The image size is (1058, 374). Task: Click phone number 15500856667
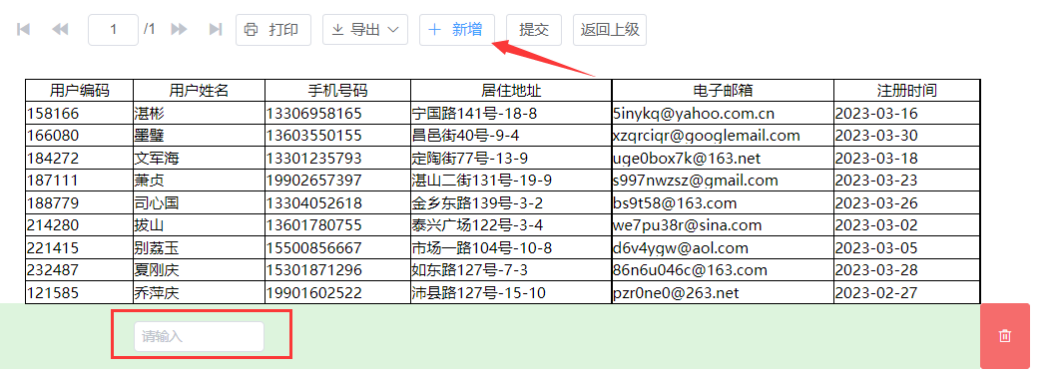[337, 248]
